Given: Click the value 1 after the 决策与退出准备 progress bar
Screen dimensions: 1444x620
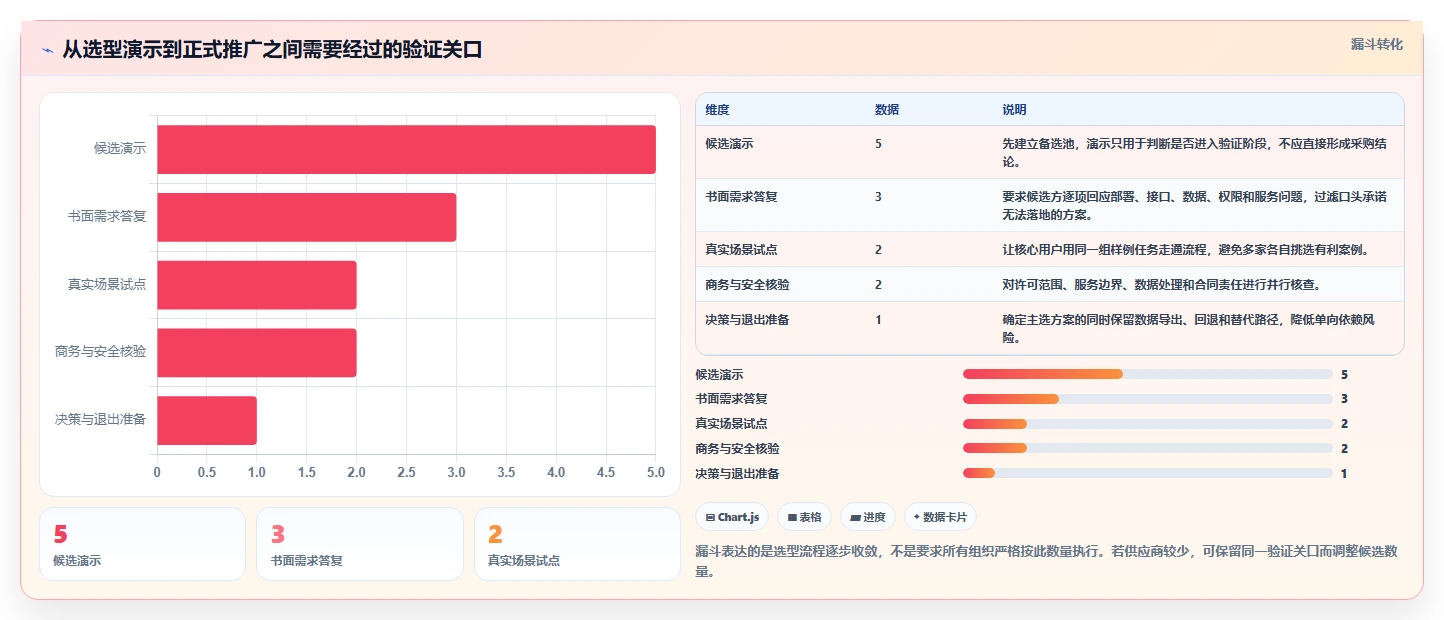Looking at the screenshot, I should point(1344,473).
